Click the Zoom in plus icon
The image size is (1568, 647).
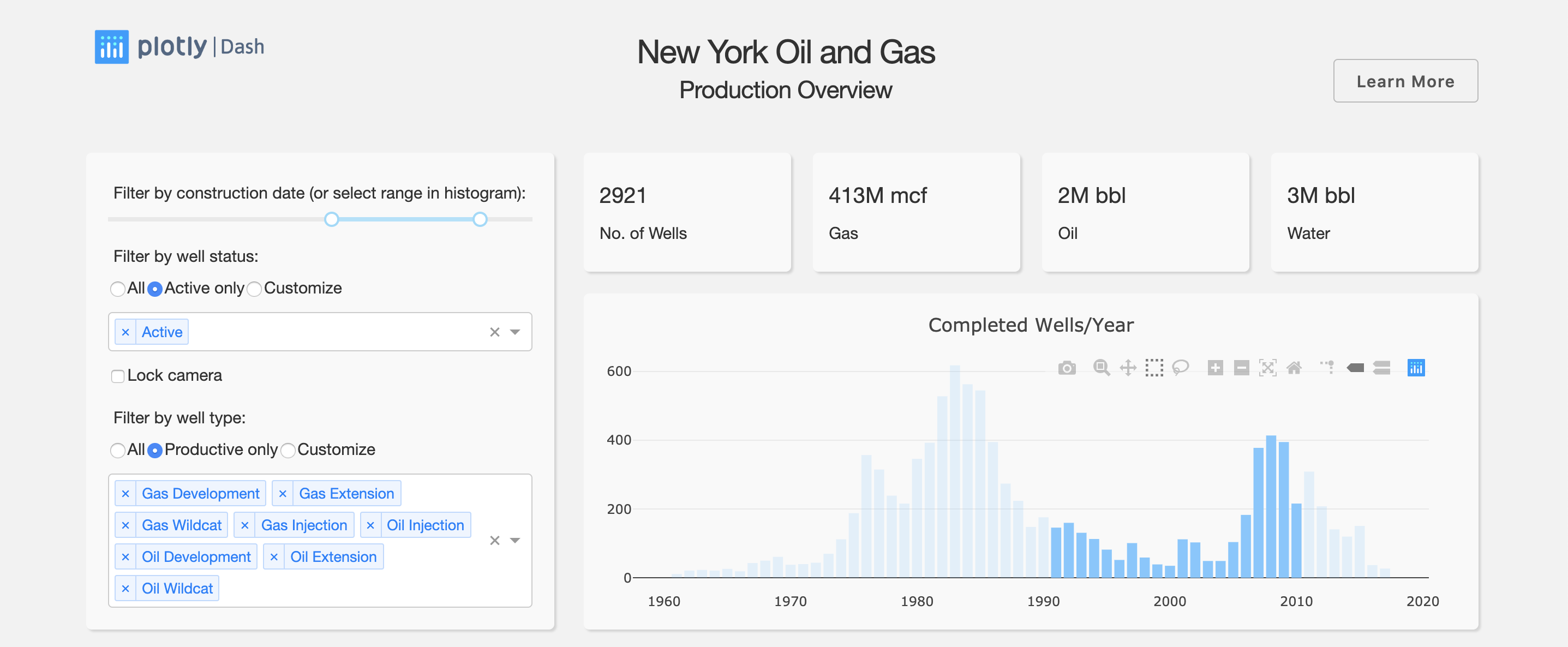tap(1215, 368)
